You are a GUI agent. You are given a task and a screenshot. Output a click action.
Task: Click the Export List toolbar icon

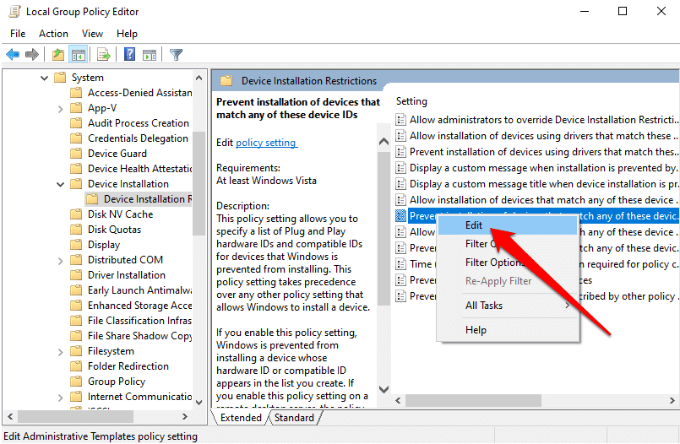pyautogui.click(x=104, y=55)
